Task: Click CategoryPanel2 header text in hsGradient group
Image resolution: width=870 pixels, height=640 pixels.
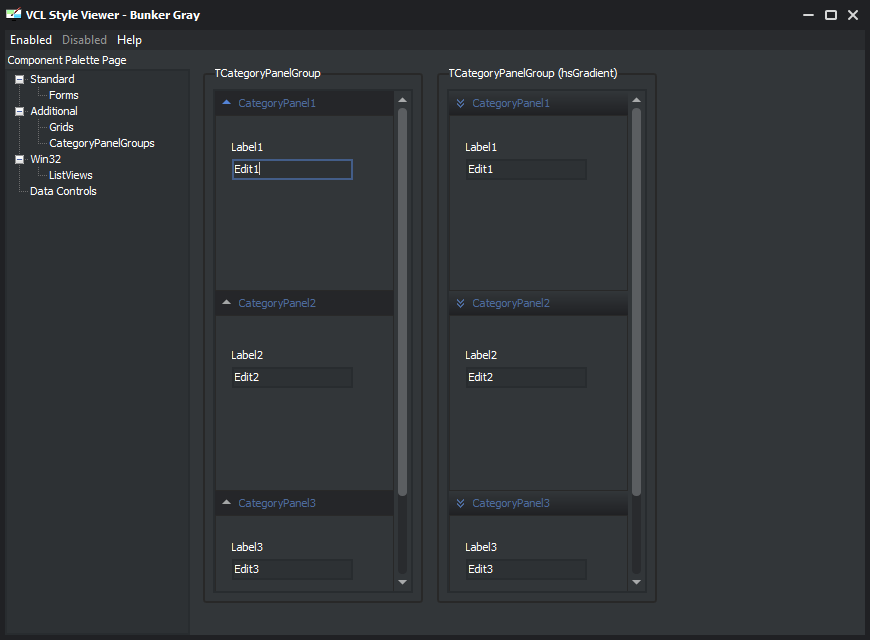Action: click(511, 303)
